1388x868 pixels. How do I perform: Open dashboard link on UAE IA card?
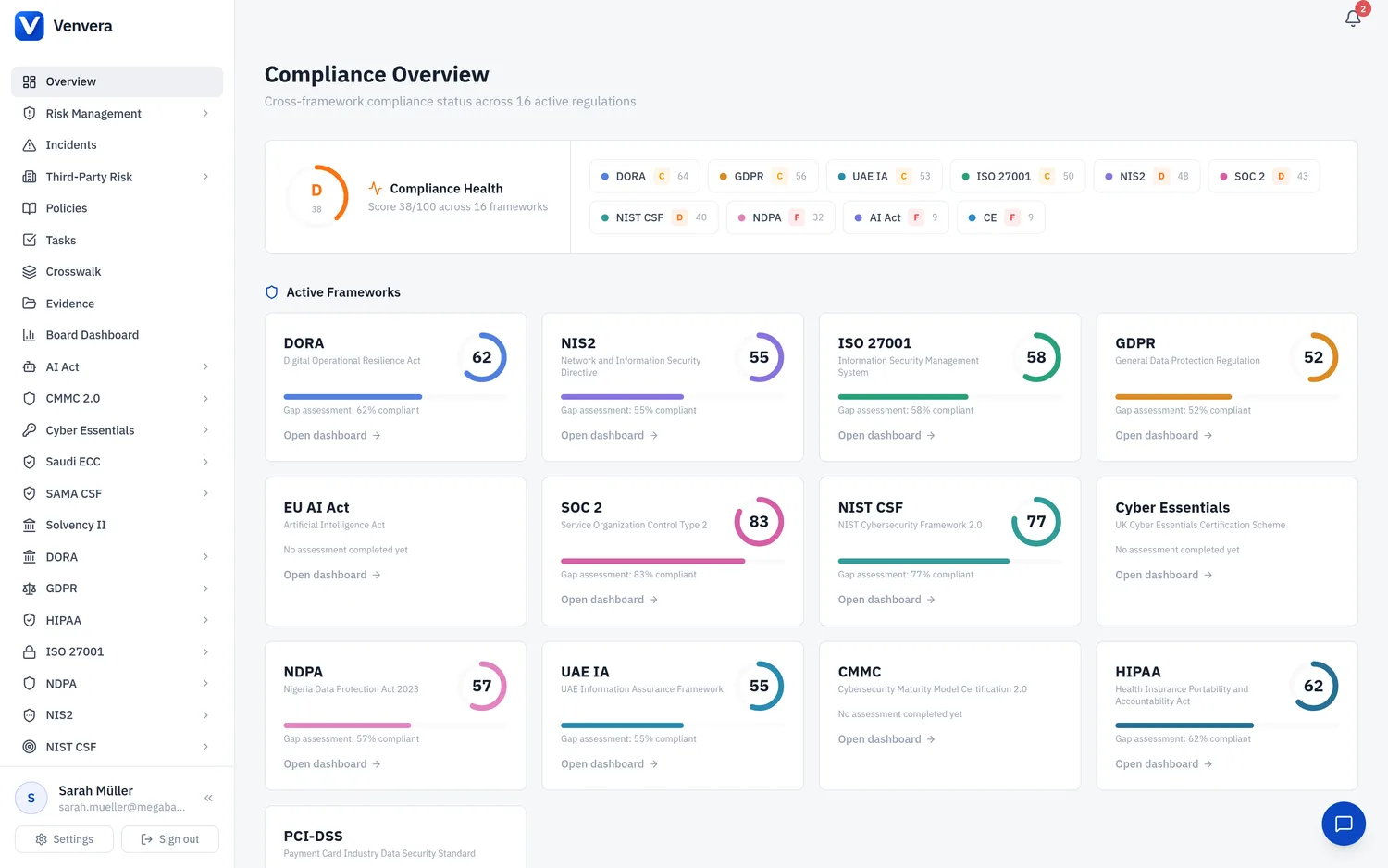click(610, 764)
